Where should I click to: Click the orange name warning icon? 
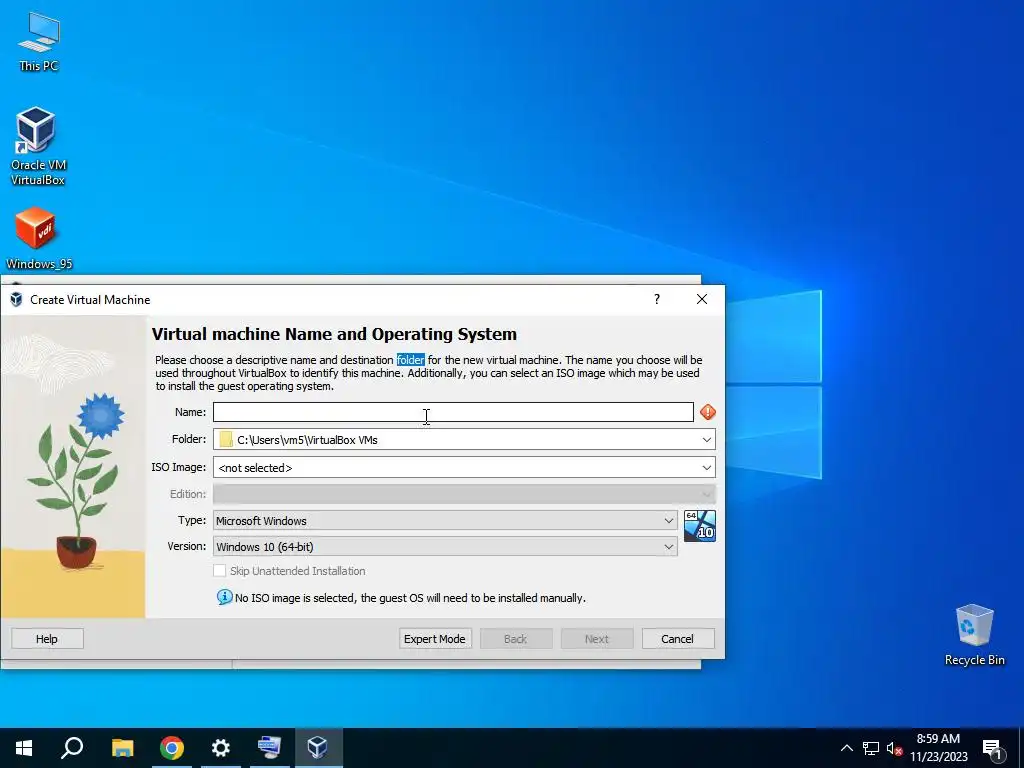click(x=707, y=412)
